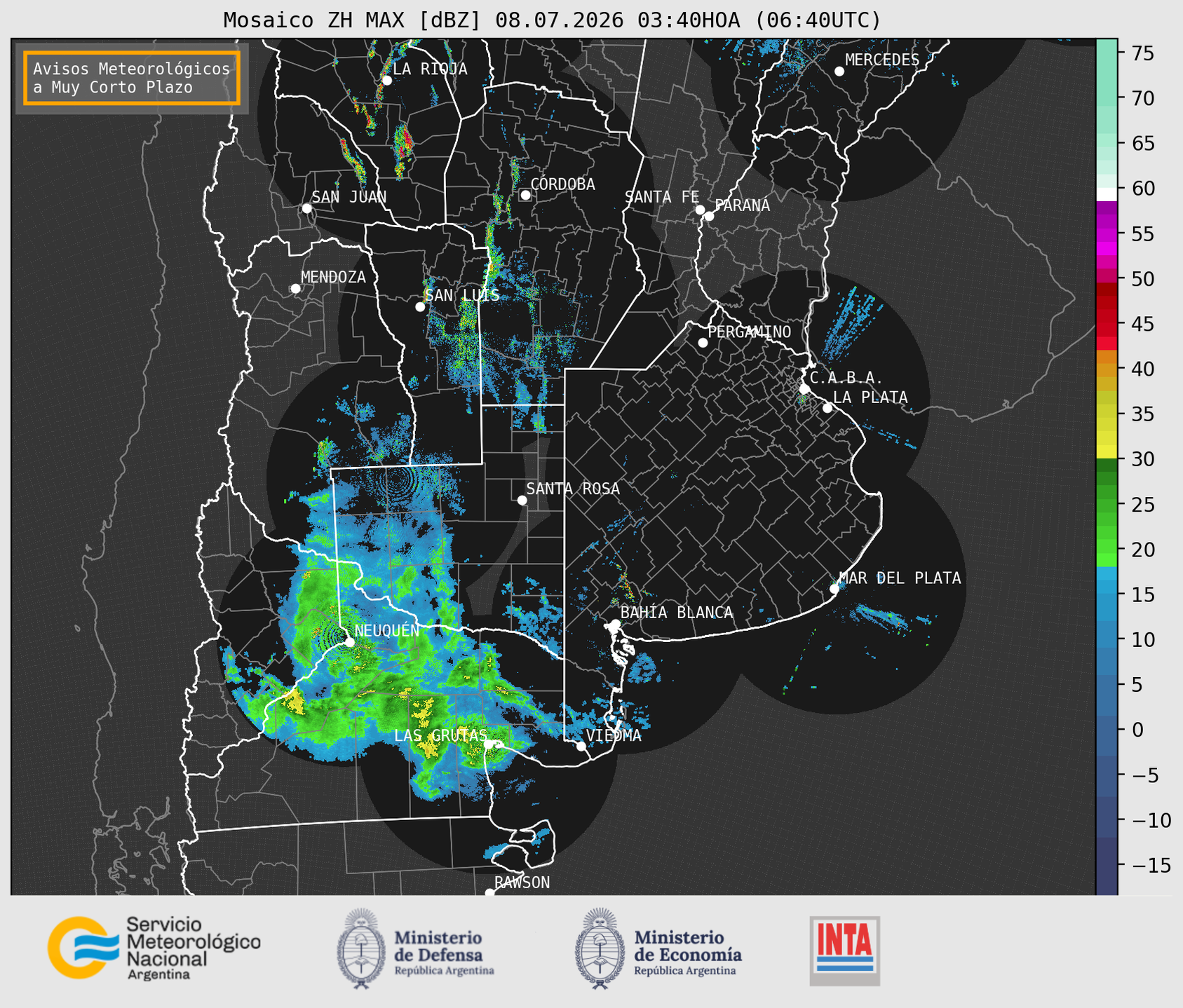Click the Ministerio de Defensa emblem
1183x1008 pixels.
click(361, 949)
